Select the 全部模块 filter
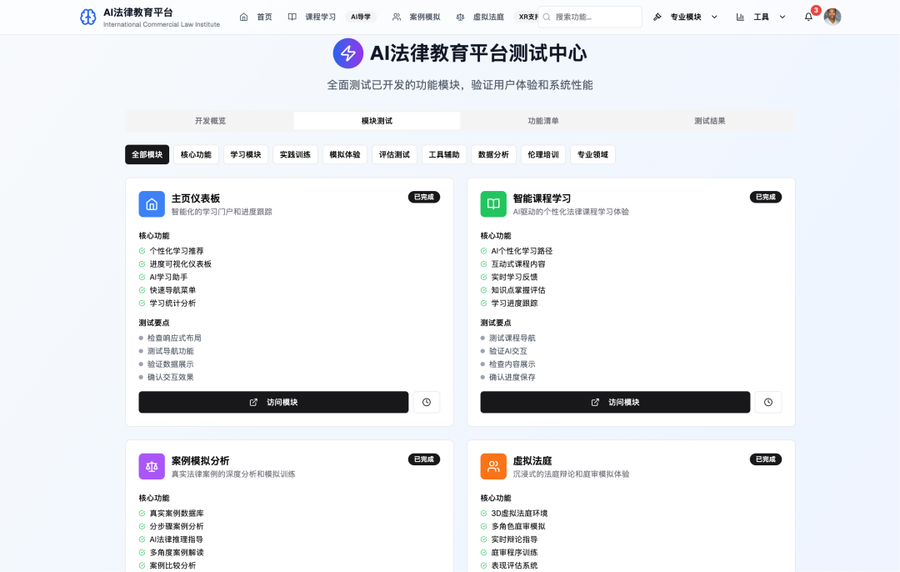 coord(147,154)
